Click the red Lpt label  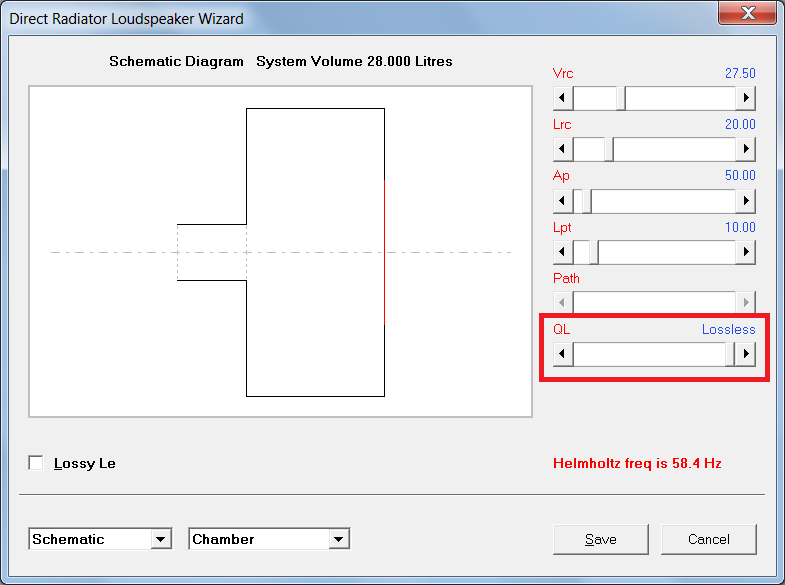(x=562, y=228)
